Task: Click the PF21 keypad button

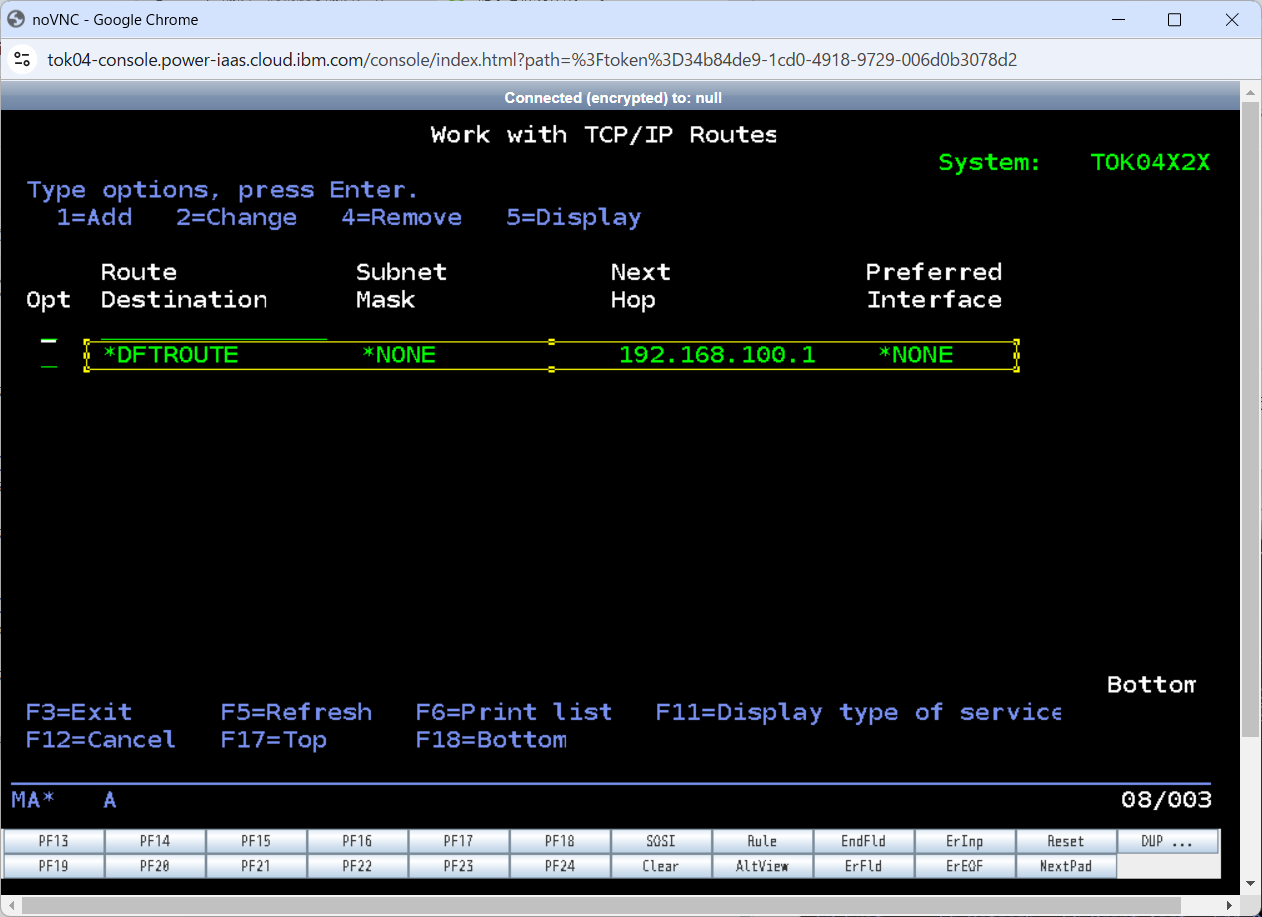Action: (x=256, y=866)
